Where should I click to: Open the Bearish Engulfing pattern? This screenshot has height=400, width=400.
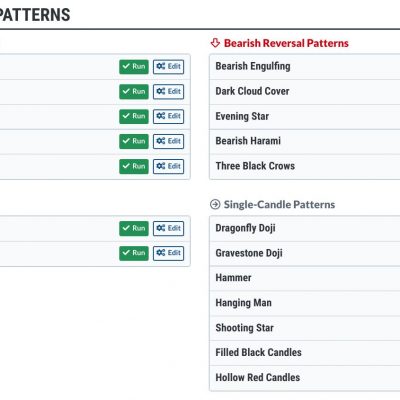(x=304, y=67)
